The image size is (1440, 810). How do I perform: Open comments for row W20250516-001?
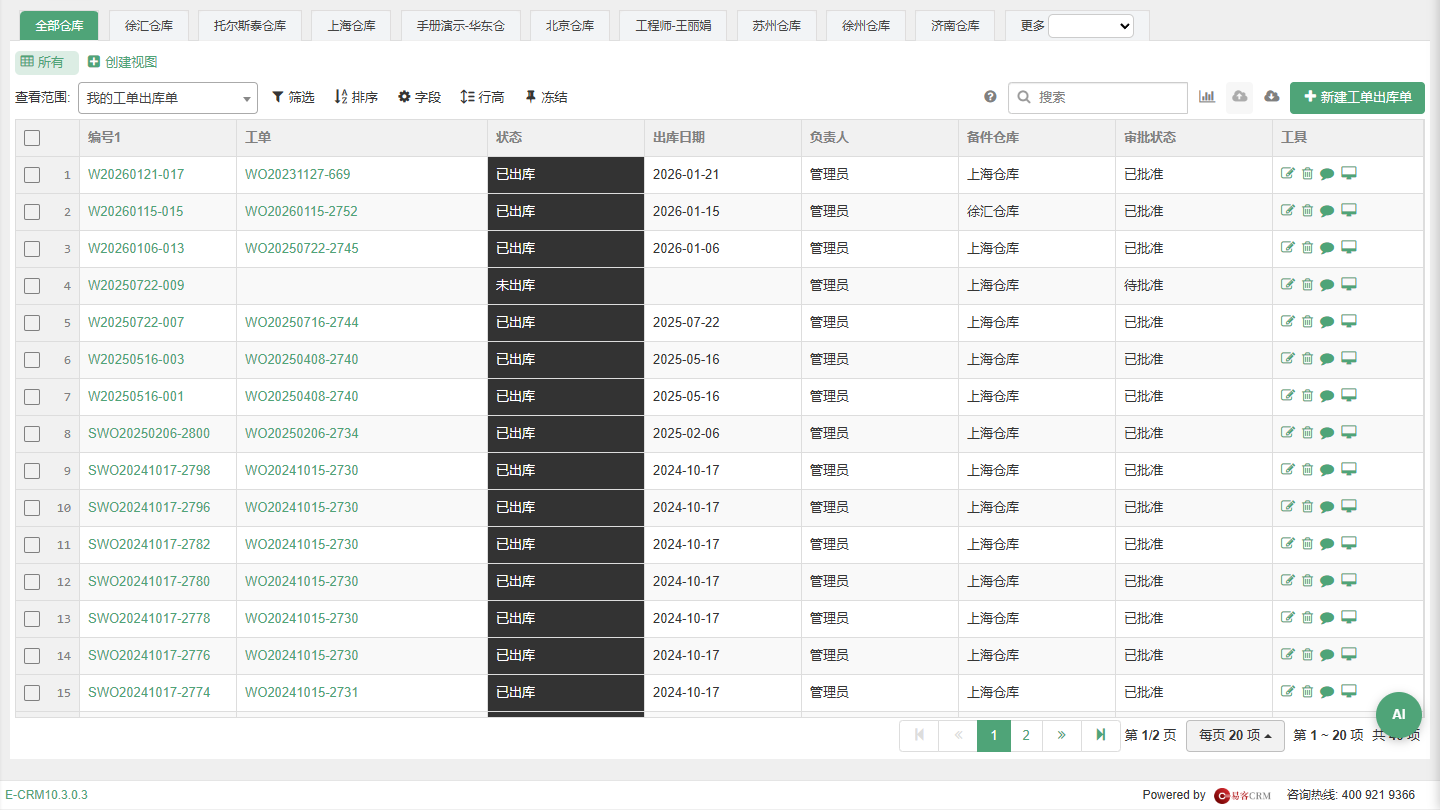[1327, 396]
